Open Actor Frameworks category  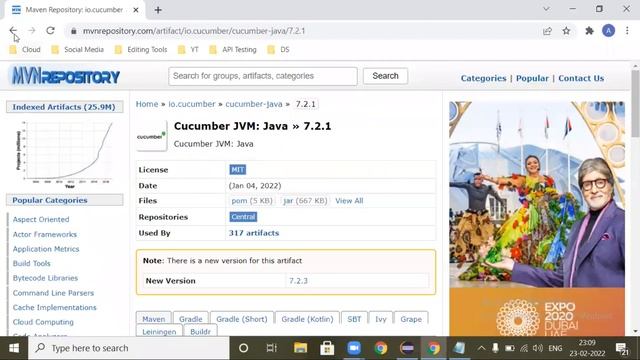coord(45,234)
